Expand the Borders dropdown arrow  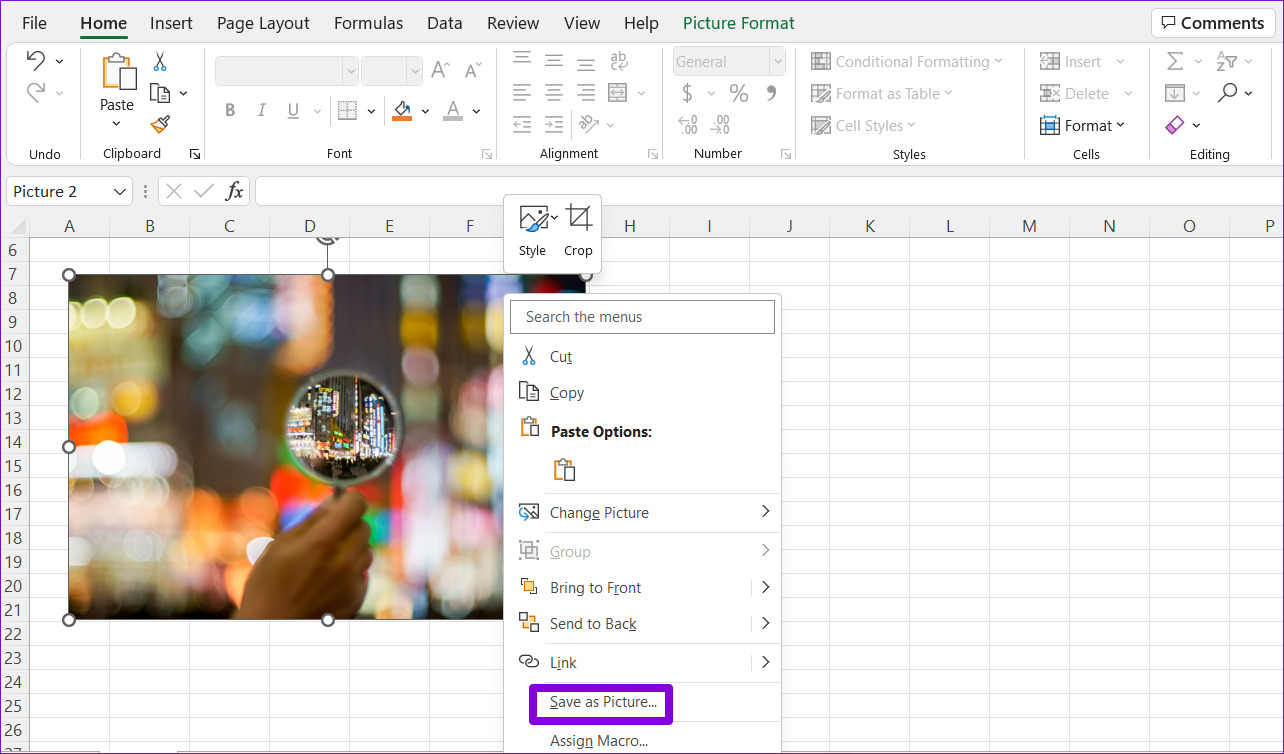click(x=371, y=111)
